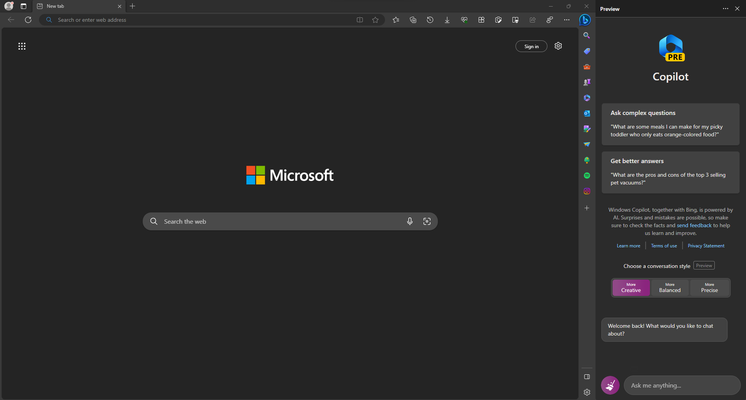Image resolution: width=746 pixels, height=400 pixels.
Task: Open the E-tree sidebar icon
Action: coord(587,160)
